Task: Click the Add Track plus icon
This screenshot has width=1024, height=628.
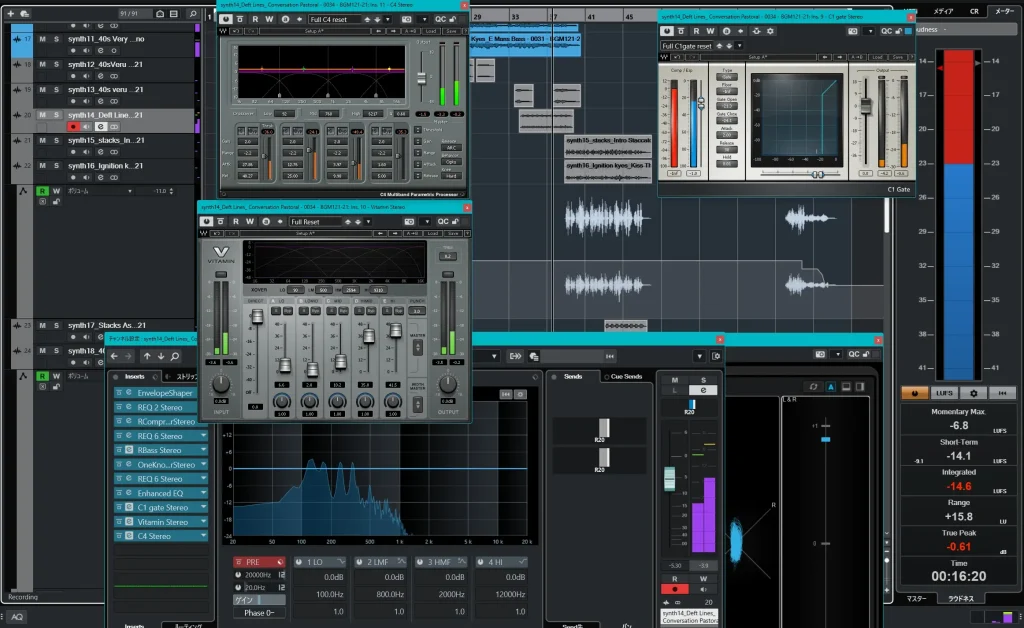Action: (x=10, y=12)
